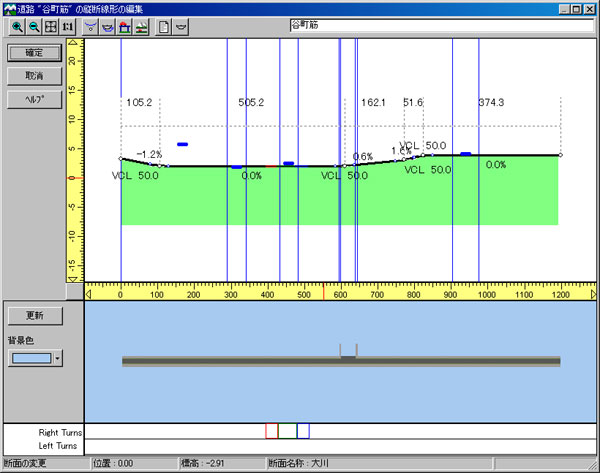Open help with the ﾍﾙﾌﾟ button
The height and width of the screenshot is (473, 600).
(x=34, y=99)
